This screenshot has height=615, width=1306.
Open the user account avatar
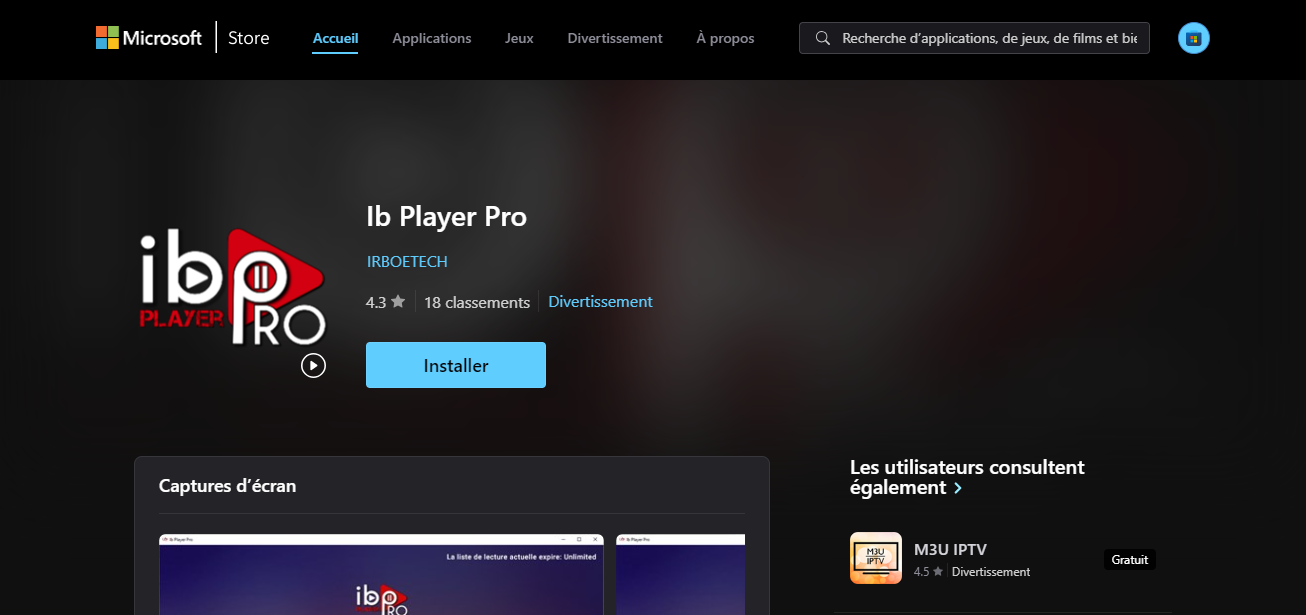(x=1193, y=36)
